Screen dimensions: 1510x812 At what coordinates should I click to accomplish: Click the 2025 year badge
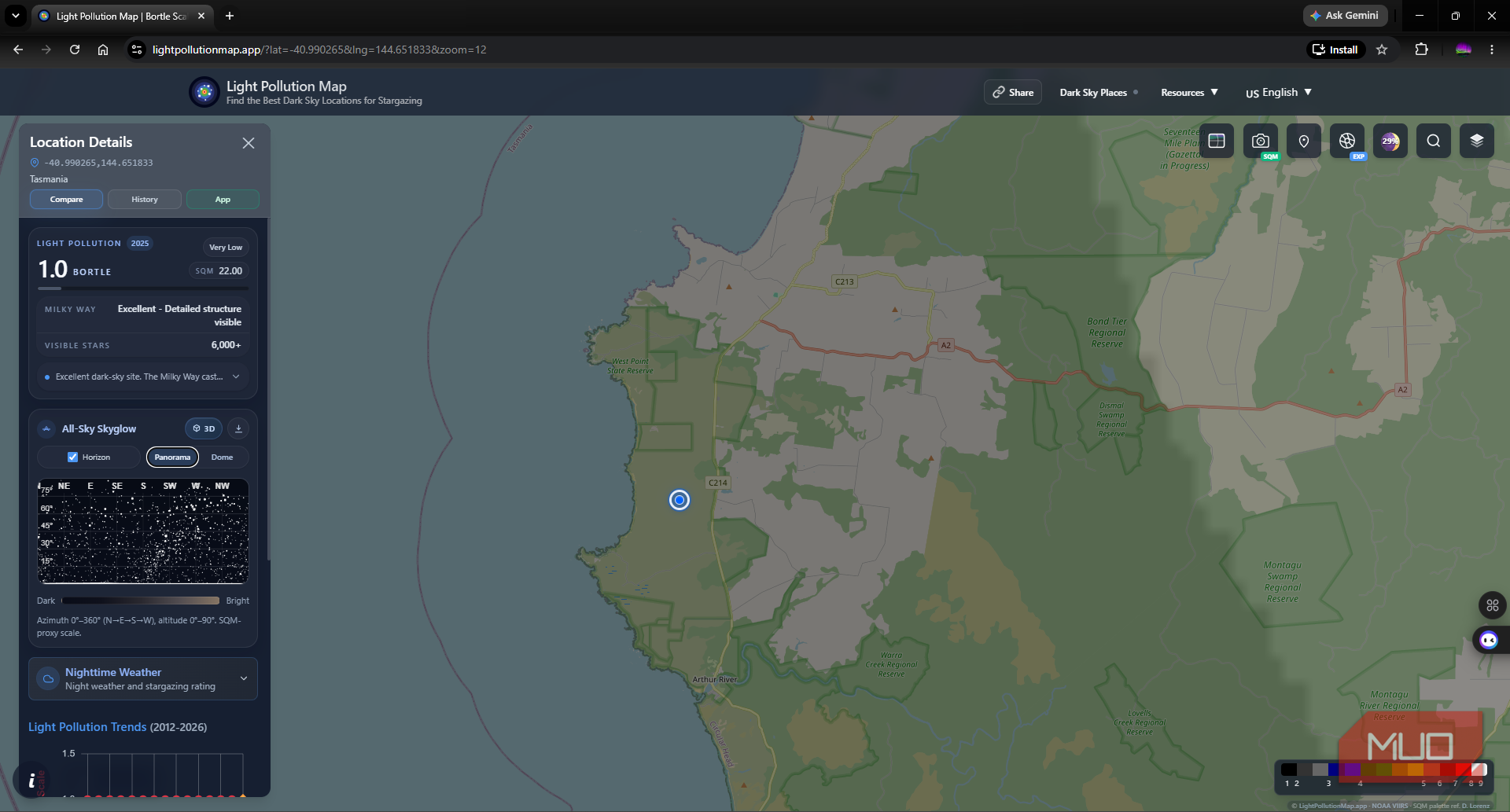(140, 244)
